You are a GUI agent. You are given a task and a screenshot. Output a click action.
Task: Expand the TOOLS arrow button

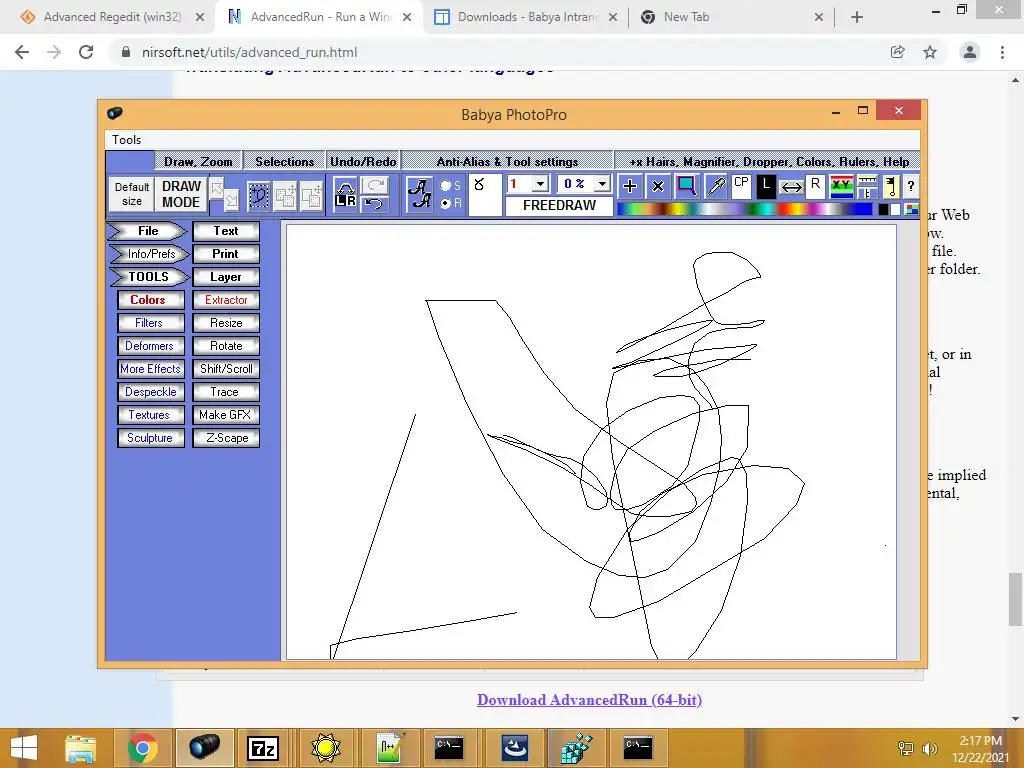148,277
